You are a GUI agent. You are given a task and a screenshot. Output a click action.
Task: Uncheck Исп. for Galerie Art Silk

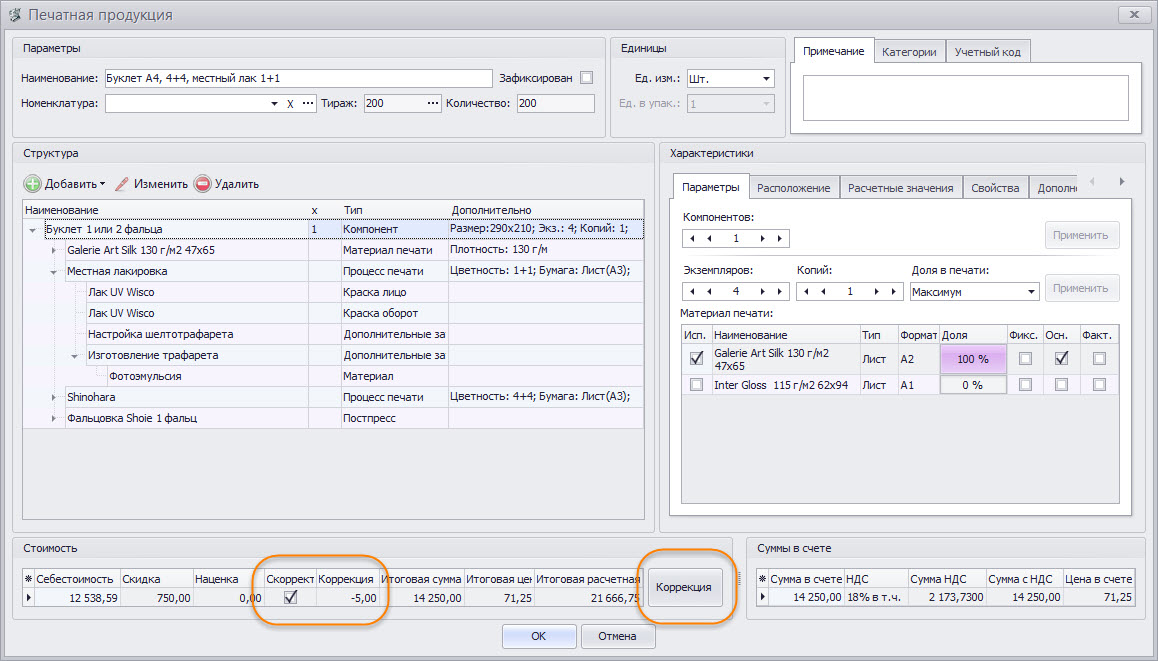pyautogui.click(x=696, y=358)
